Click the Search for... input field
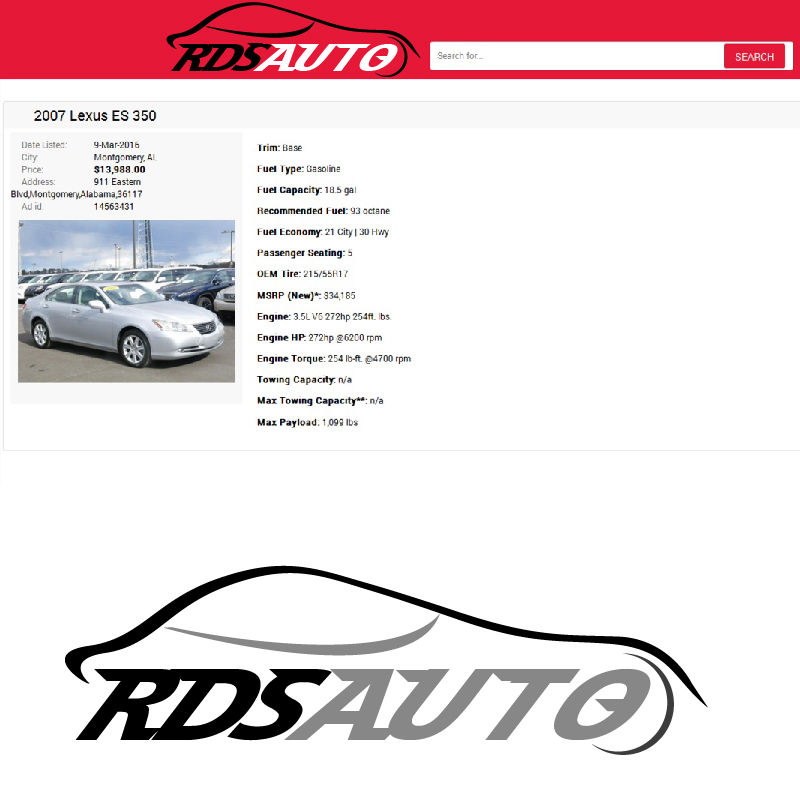The height and width of the screenshot is (800, 800). click(x=577, y=56)
